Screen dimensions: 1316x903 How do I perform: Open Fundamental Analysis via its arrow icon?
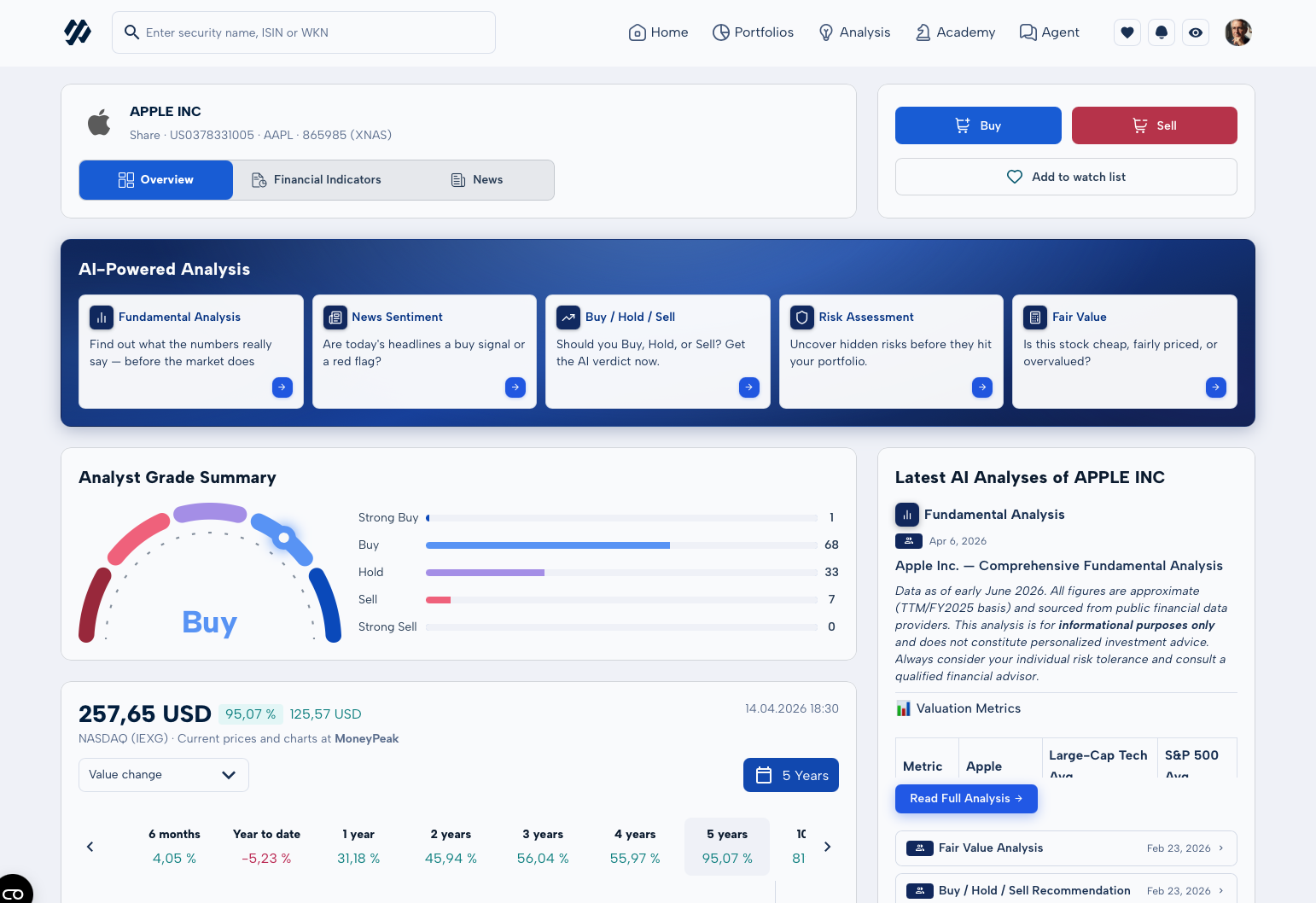pyautogui.click(x=282, y=387)
